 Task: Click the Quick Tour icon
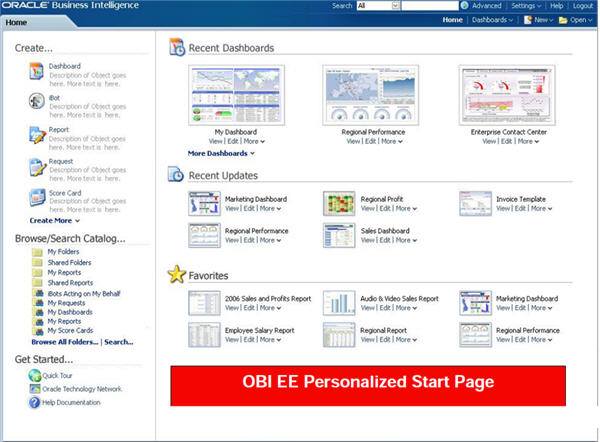[35, 376]
